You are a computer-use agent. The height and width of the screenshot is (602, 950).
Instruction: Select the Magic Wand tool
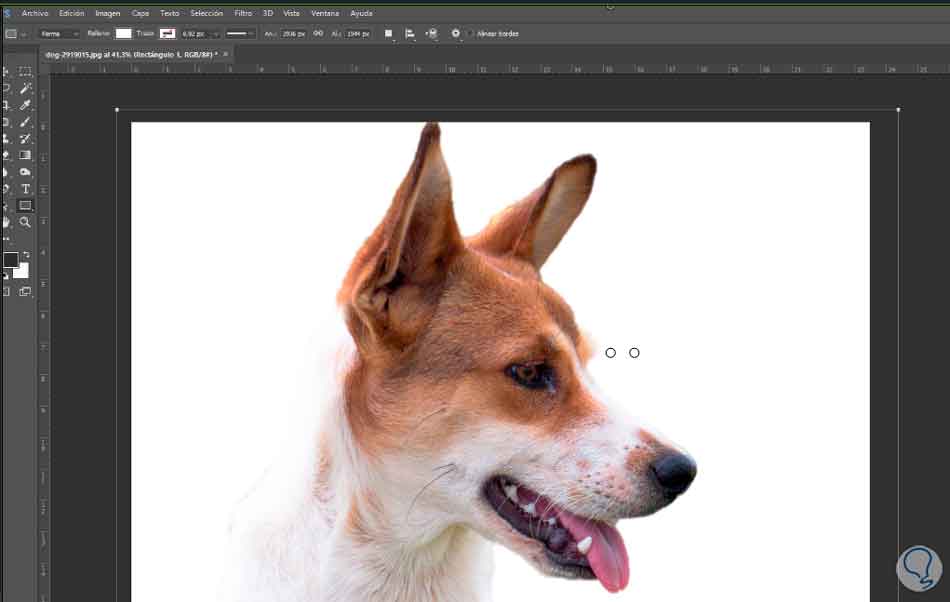click(x=25, y=88)
